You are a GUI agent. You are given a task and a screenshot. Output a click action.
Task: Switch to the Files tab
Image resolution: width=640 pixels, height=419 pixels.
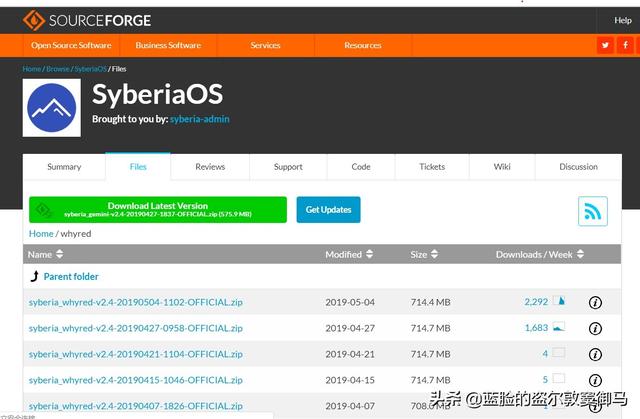(138, 166)
